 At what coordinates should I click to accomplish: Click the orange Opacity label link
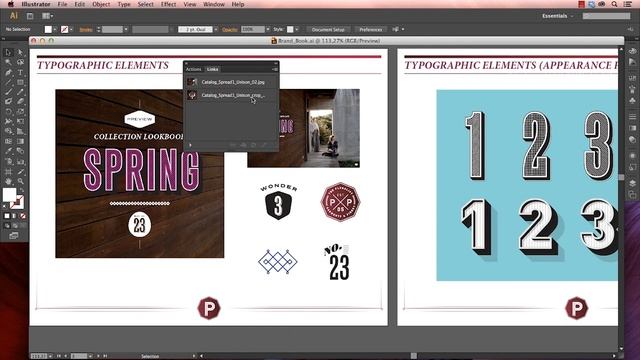[x=230, y=30]
